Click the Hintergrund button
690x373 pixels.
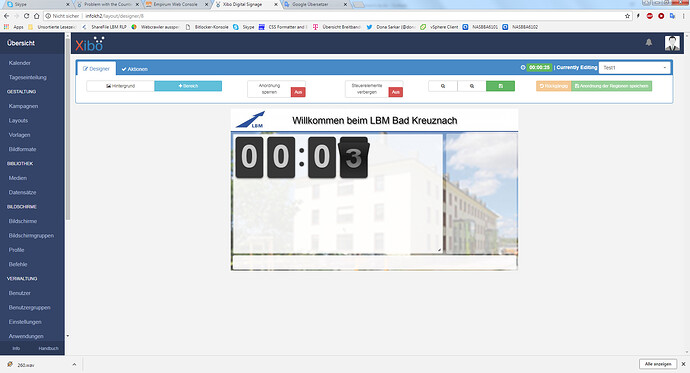(x=121, y=86)
